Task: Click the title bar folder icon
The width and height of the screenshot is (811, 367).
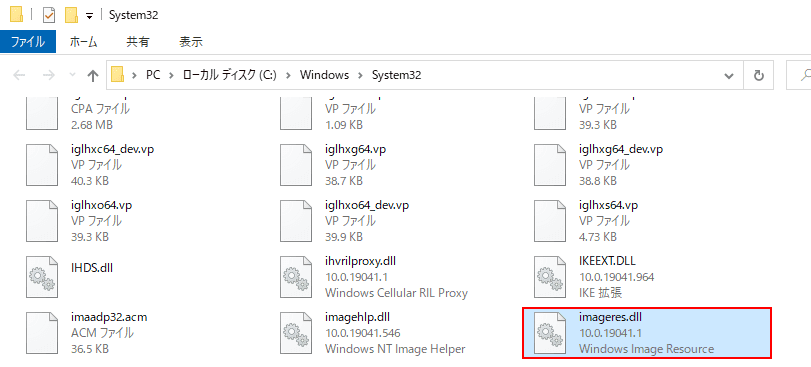Action: (17, 15)
